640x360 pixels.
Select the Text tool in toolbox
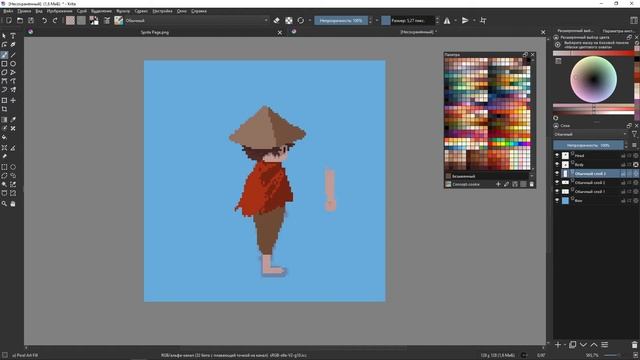pyautogui.click(x=13, y=36)
